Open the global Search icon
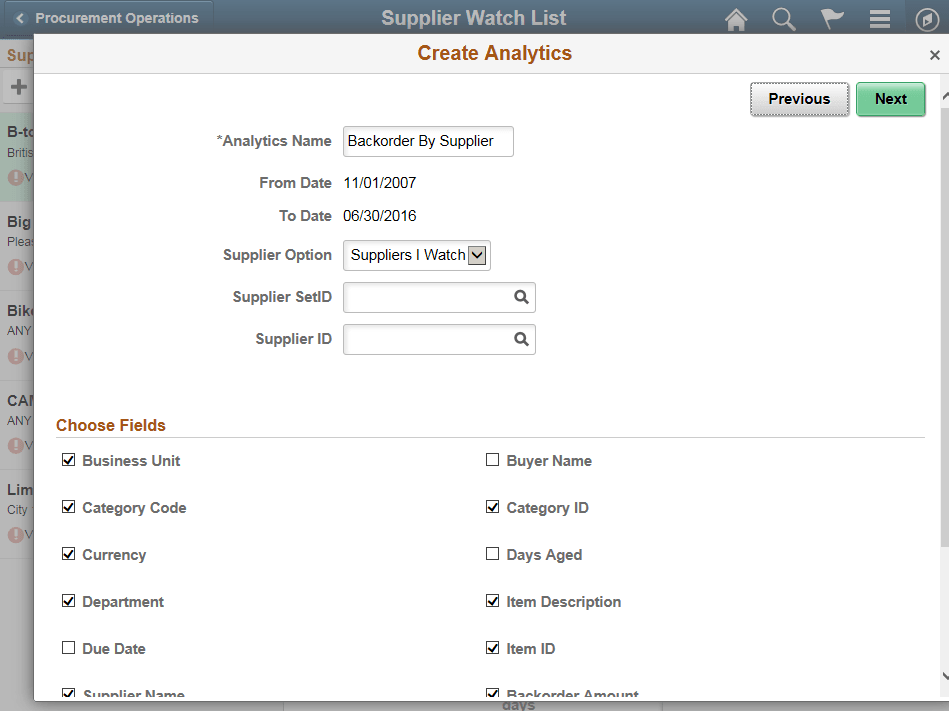Screen dimensions: 949x711 tap(784, 19)
